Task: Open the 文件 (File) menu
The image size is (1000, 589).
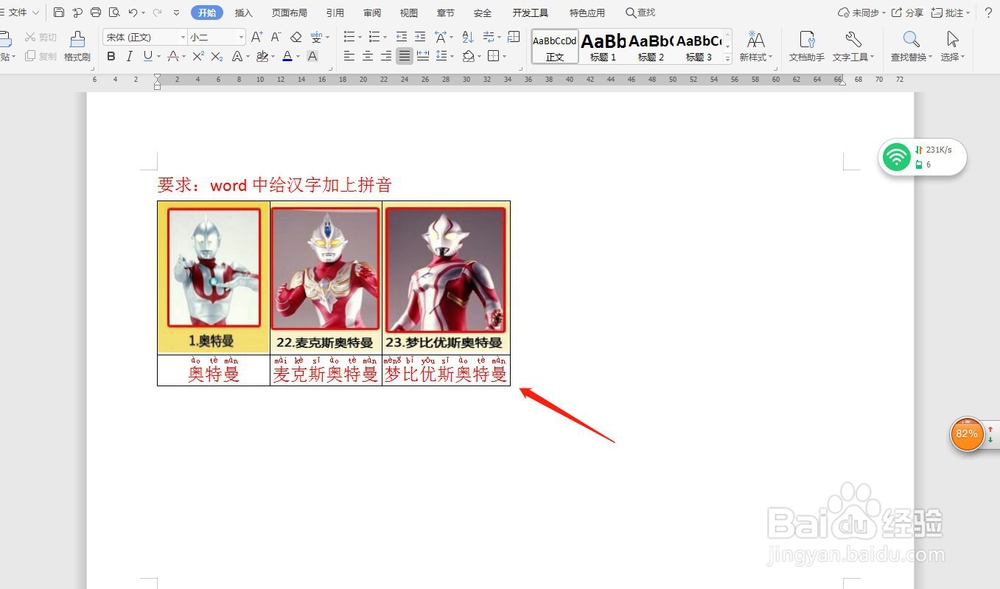Action: (x=20, y=12)
